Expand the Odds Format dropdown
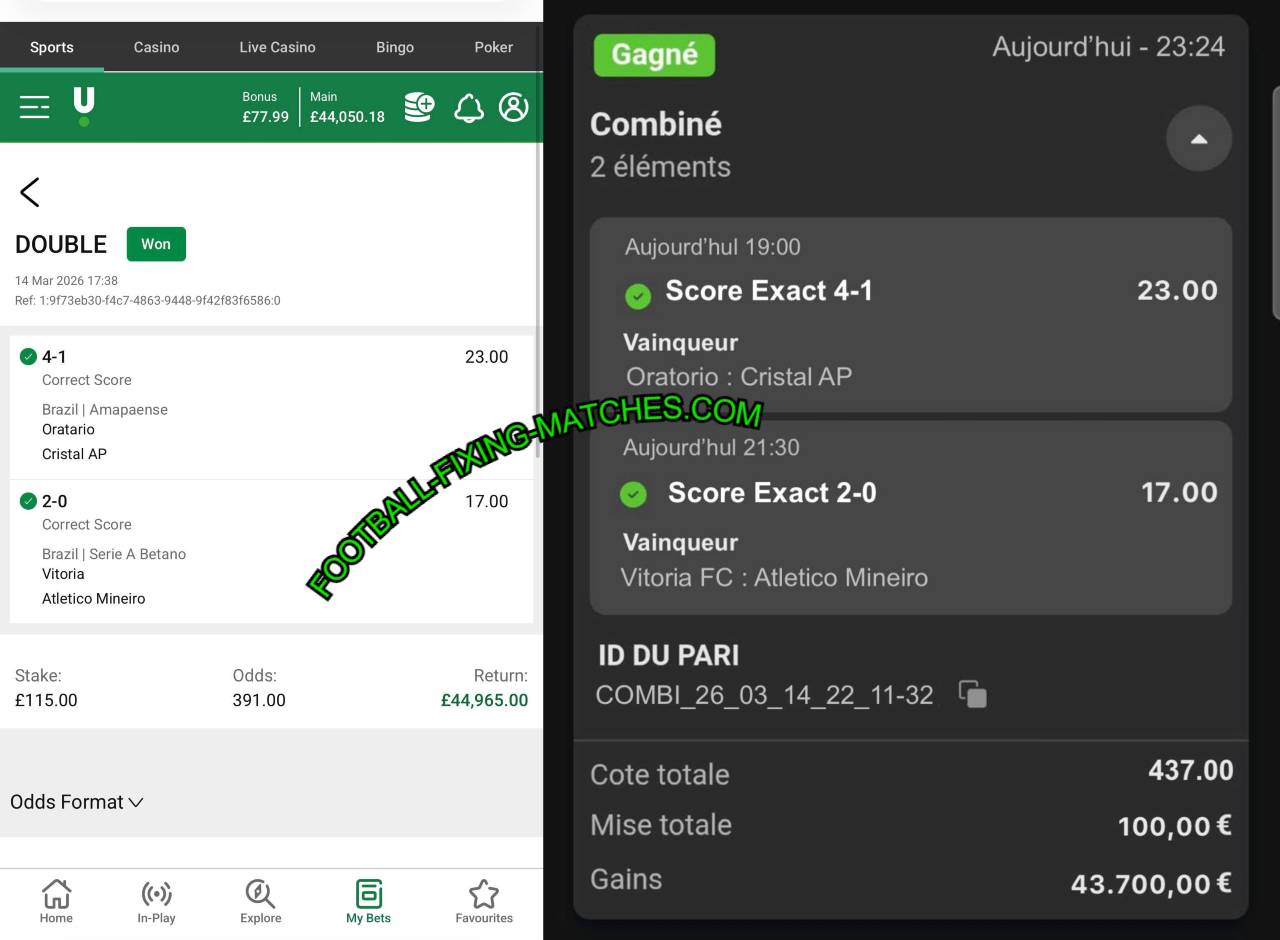 point(77,802)
